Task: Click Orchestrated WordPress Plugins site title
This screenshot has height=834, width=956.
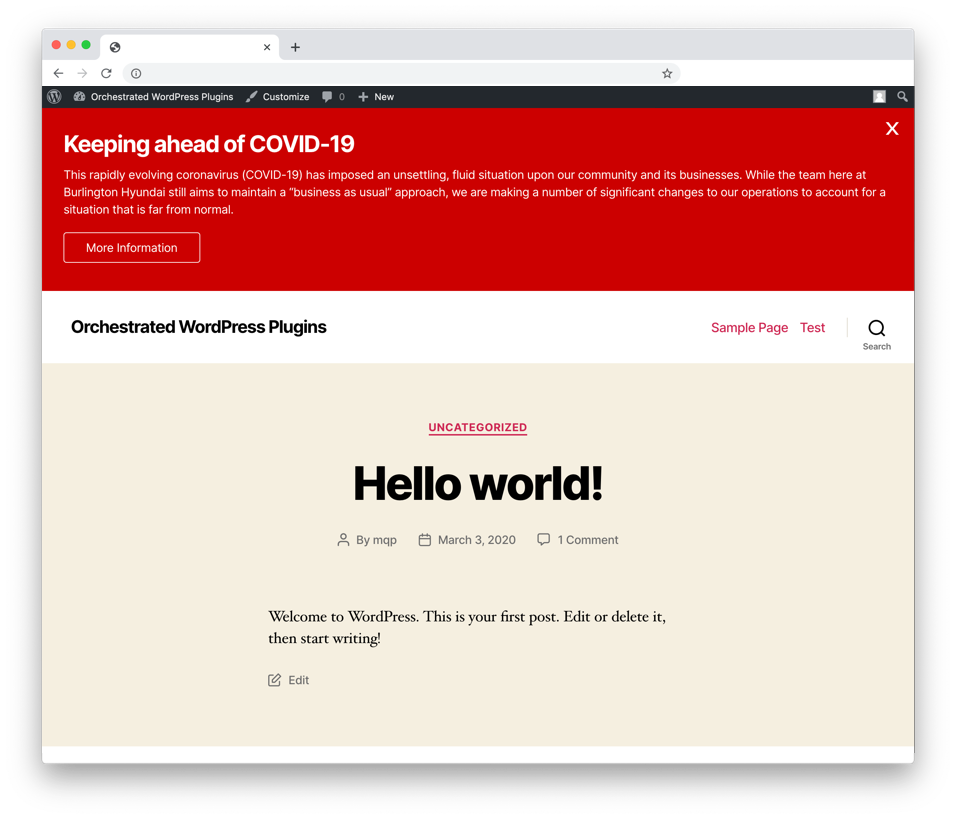Action: click(199, 327)
